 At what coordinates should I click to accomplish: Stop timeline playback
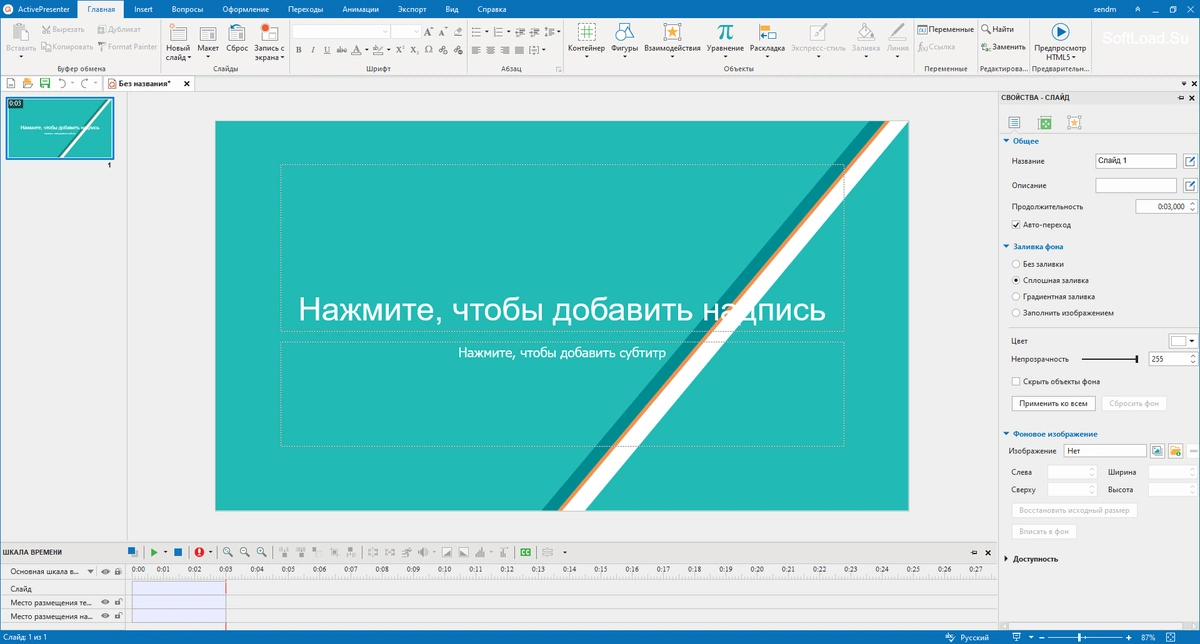(178, 552)
